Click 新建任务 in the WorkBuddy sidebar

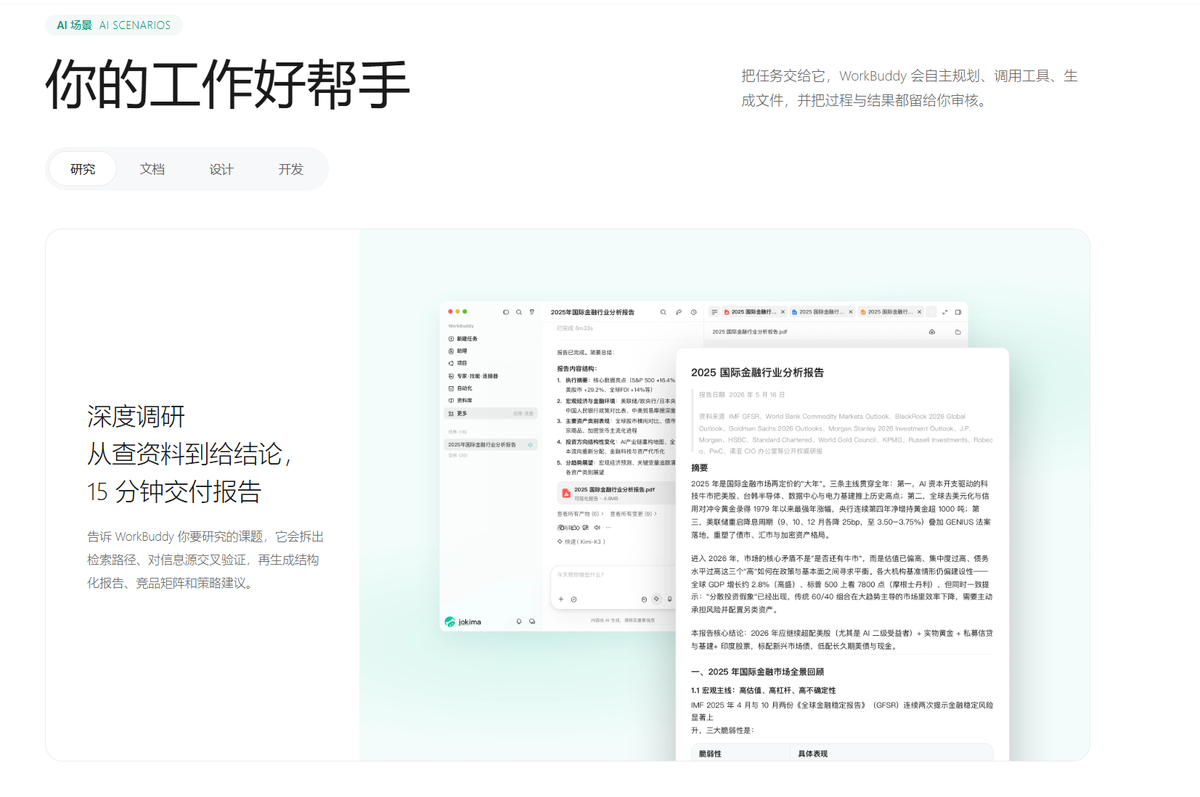pyautogui.click(x=463, y=339)
